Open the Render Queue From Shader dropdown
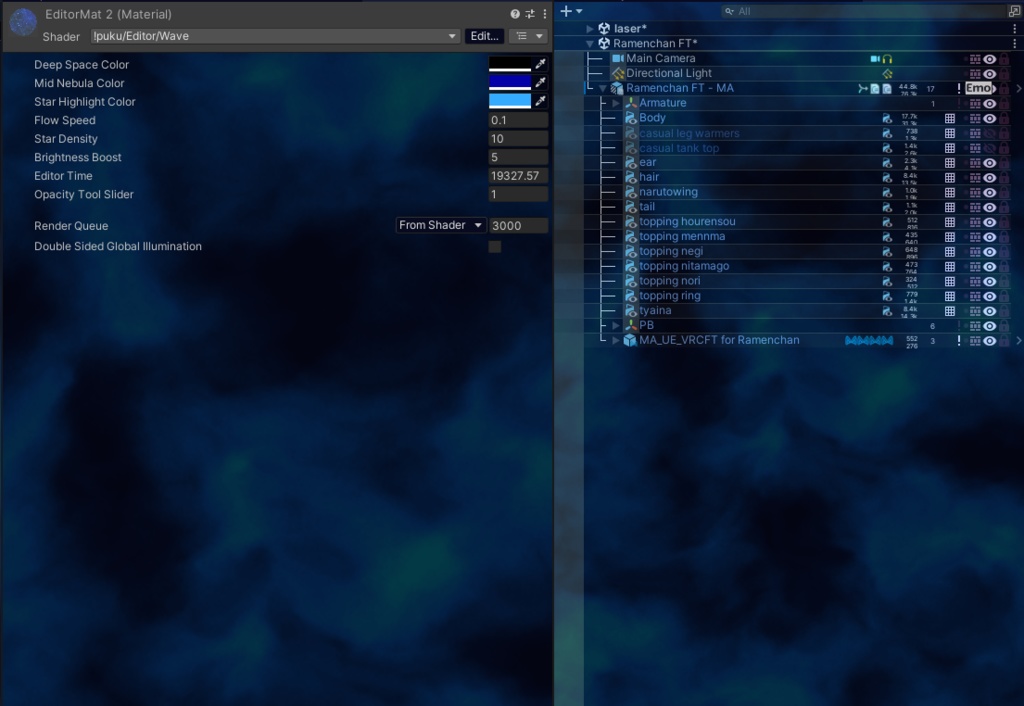The height and width of the screenshot is (706, 1024). point(438,225)
